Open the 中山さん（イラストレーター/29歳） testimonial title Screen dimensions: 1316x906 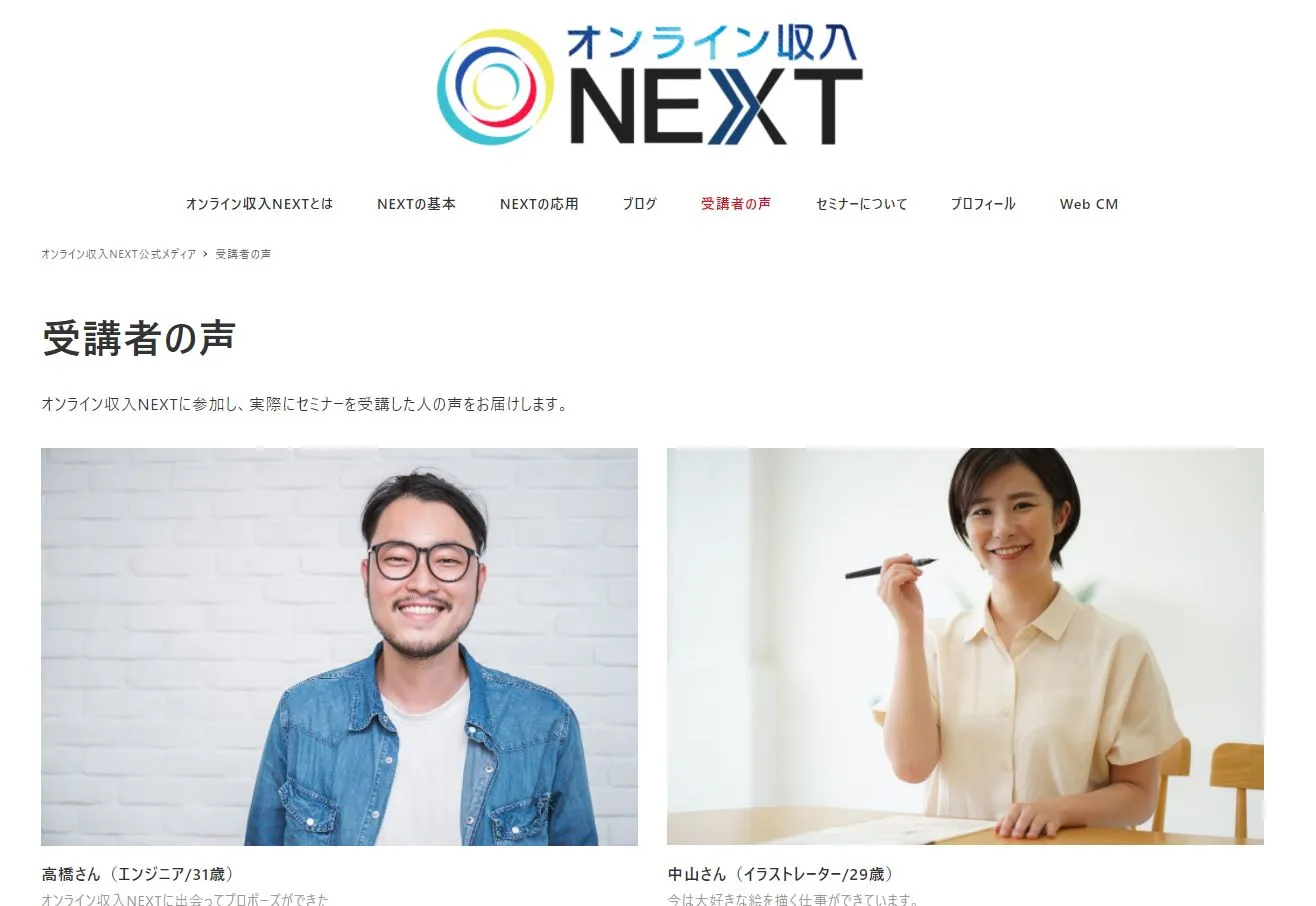click(x=780, y=874)
